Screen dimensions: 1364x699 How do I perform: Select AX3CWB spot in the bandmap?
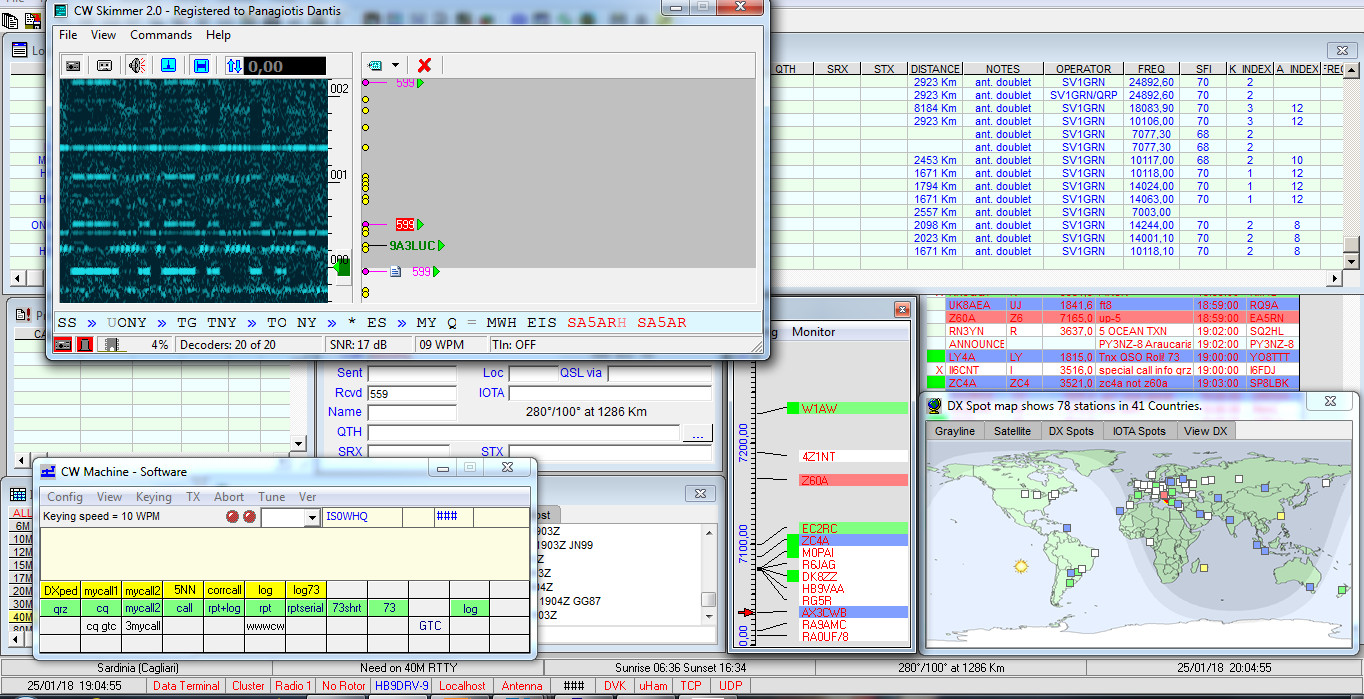853,612
